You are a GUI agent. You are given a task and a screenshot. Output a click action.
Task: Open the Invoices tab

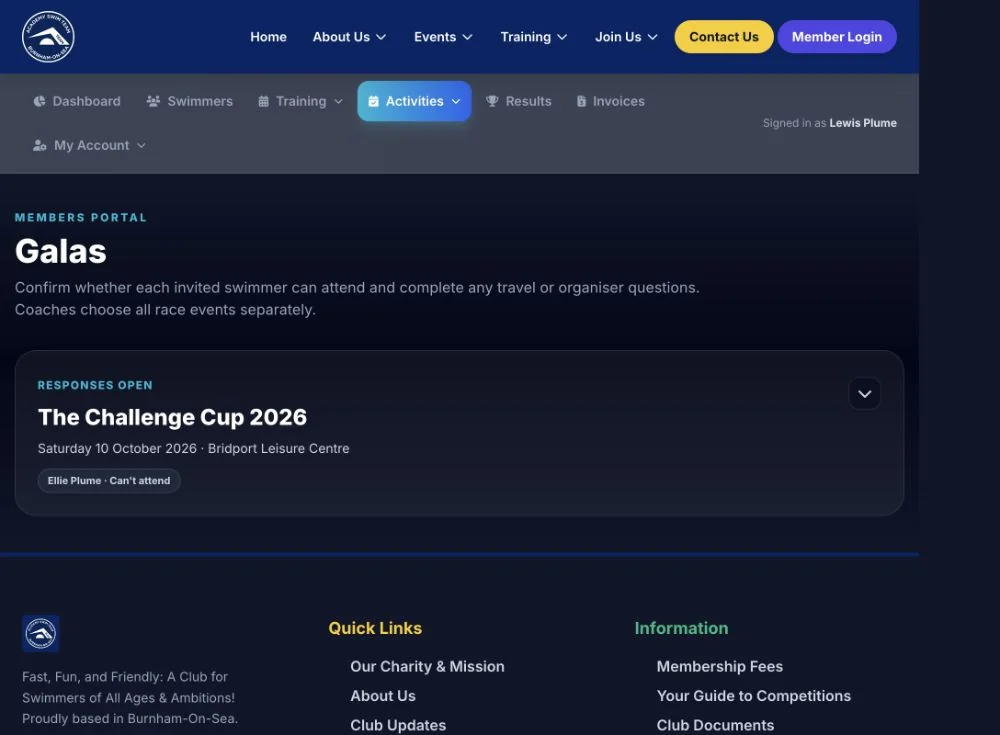(611, 101)
